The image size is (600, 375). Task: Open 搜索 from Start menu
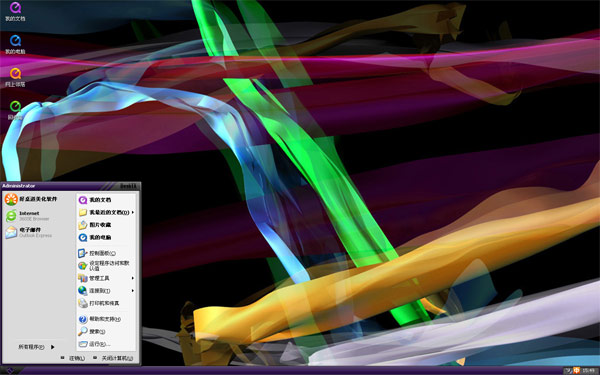click(x=106, y=331)
